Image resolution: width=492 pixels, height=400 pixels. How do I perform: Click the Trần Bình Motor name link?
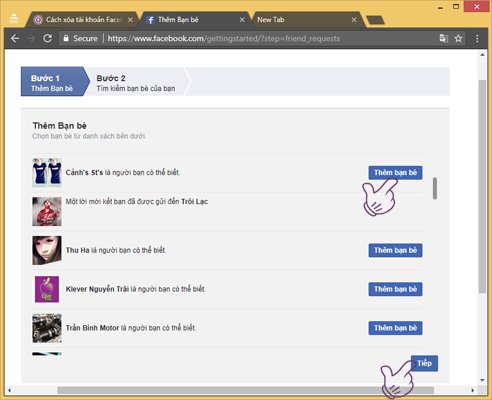(92, 328)
